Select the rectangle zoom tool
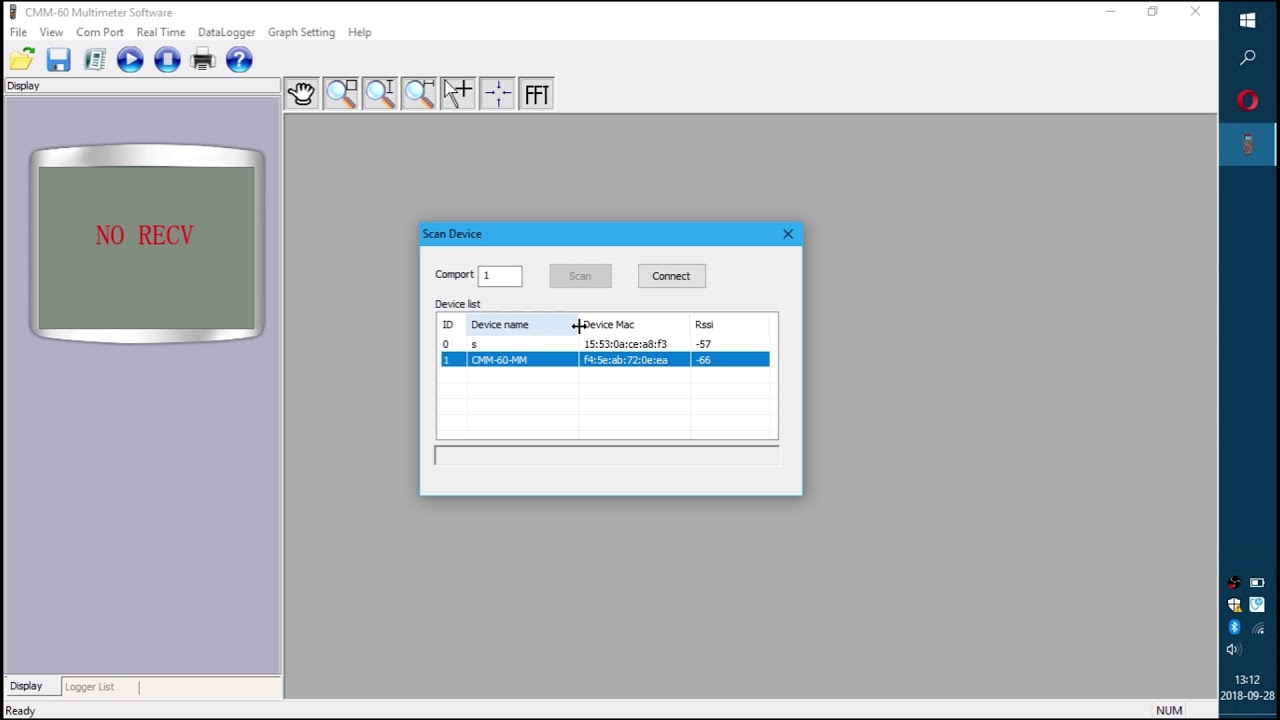This screenshot has height=720, width=1280. (341, 94)
